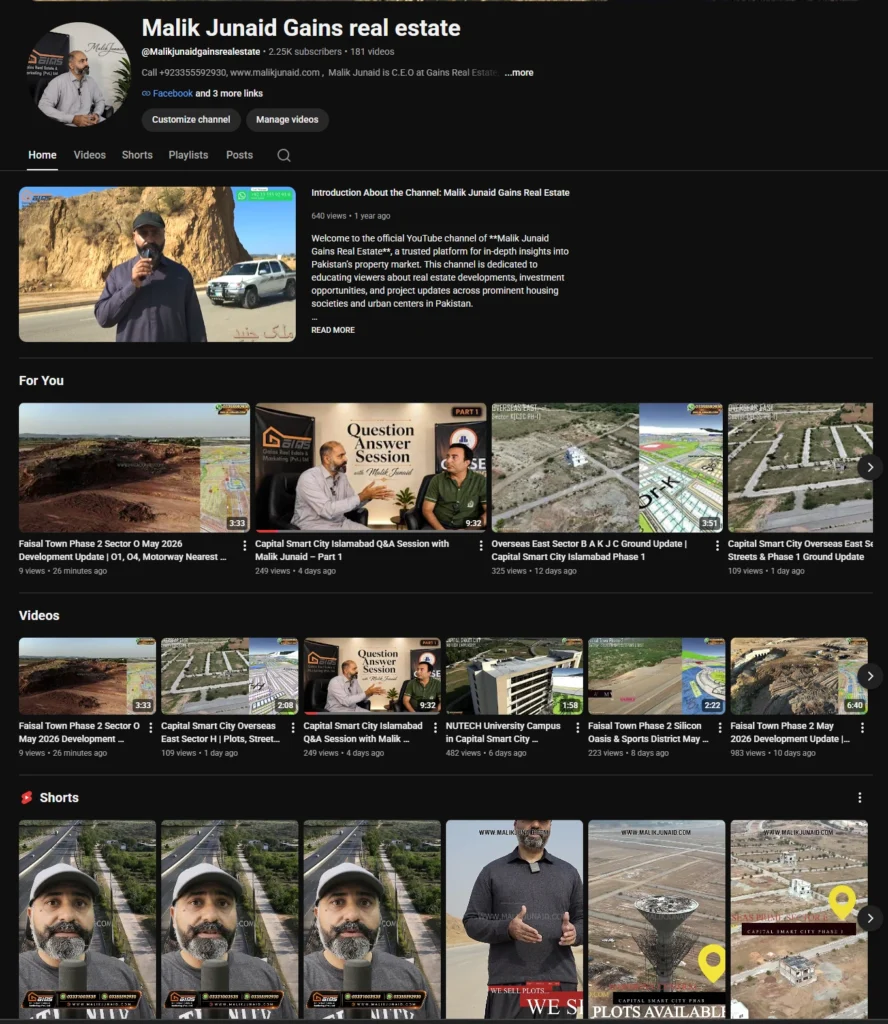
Task: Click the 'Shorts' section heading
Action: pos(59,797)
